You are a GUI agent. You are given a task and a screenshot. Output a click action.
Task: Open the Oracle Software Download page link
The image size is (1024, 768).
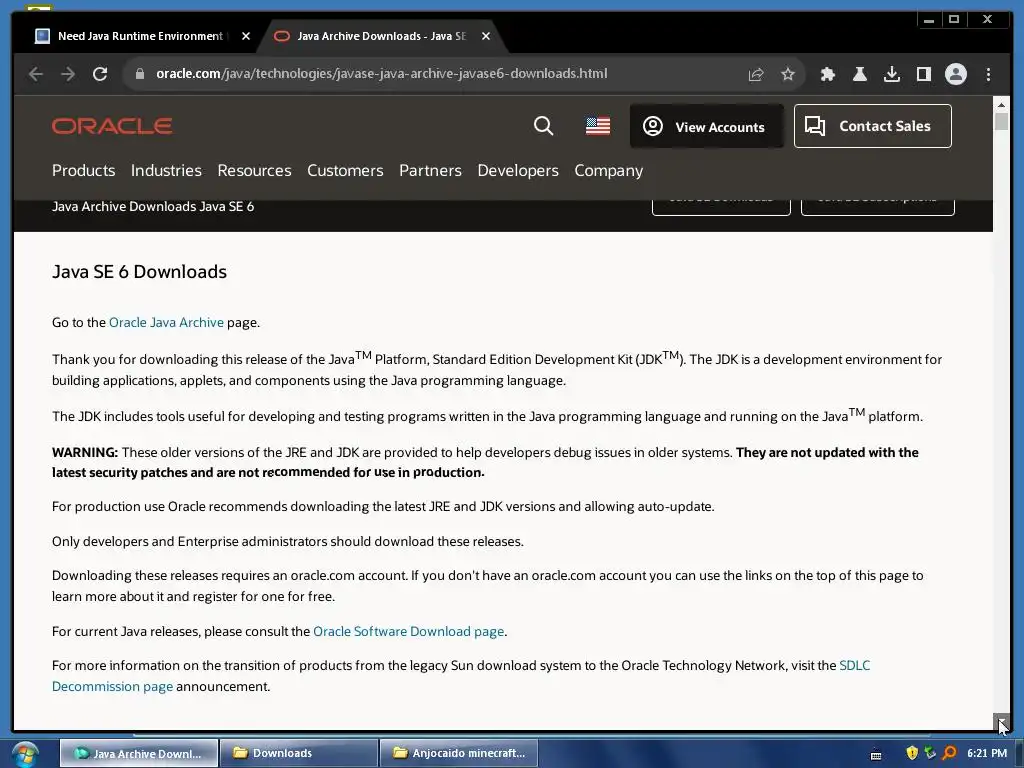[408, 632]
